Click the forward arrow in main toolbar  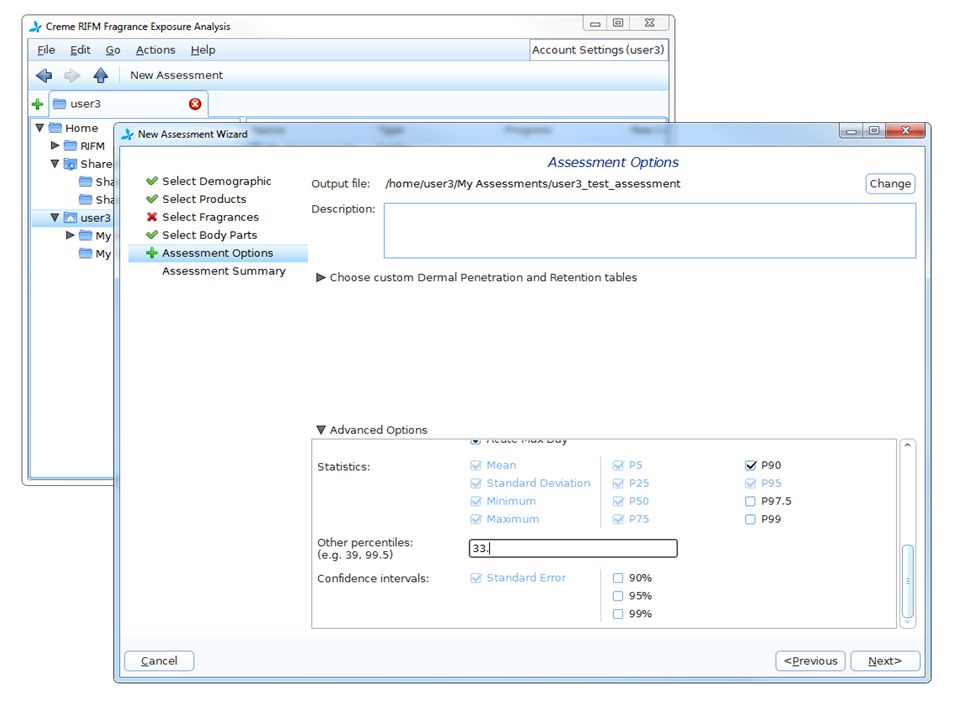pos(72,75)
